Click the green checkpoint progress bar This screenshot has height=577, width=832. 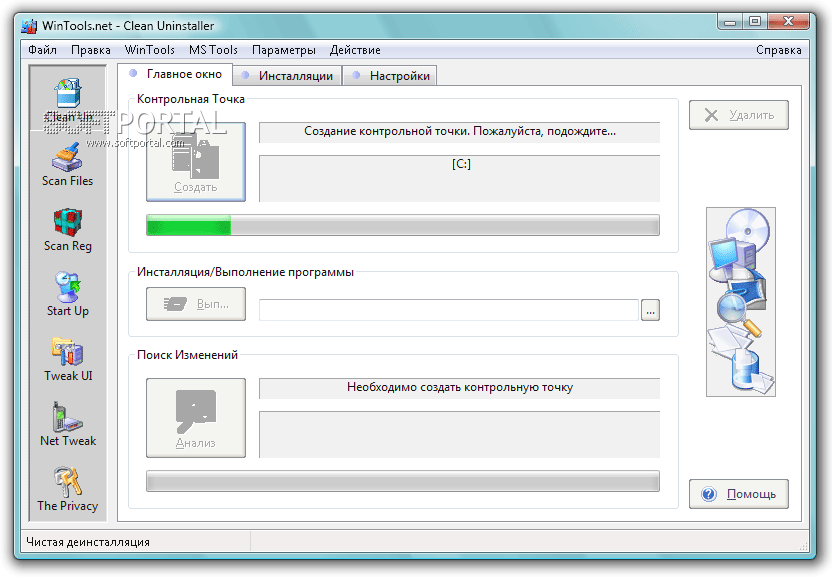[403, 225]
